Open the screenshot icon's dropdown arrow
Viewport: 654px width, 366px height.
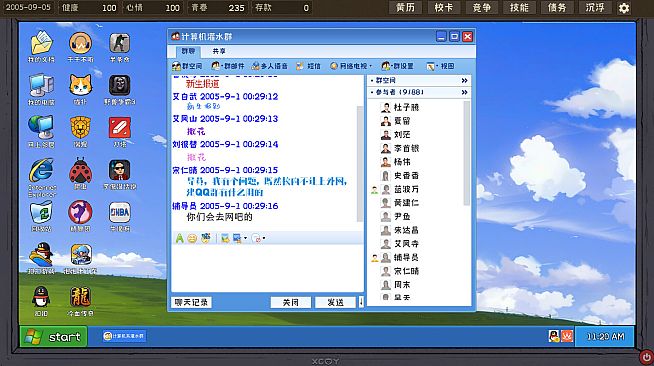[x=245, y=238]
